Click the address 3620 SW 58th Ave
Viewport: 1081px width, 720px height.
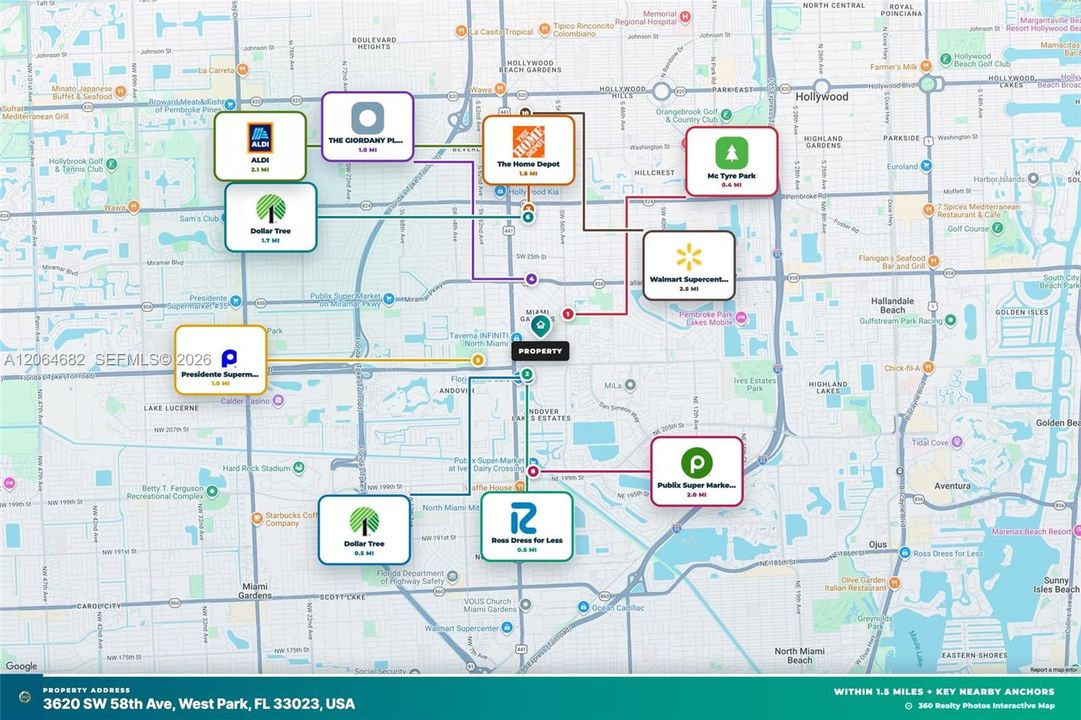pyautogui.click(x=199, y=704)
